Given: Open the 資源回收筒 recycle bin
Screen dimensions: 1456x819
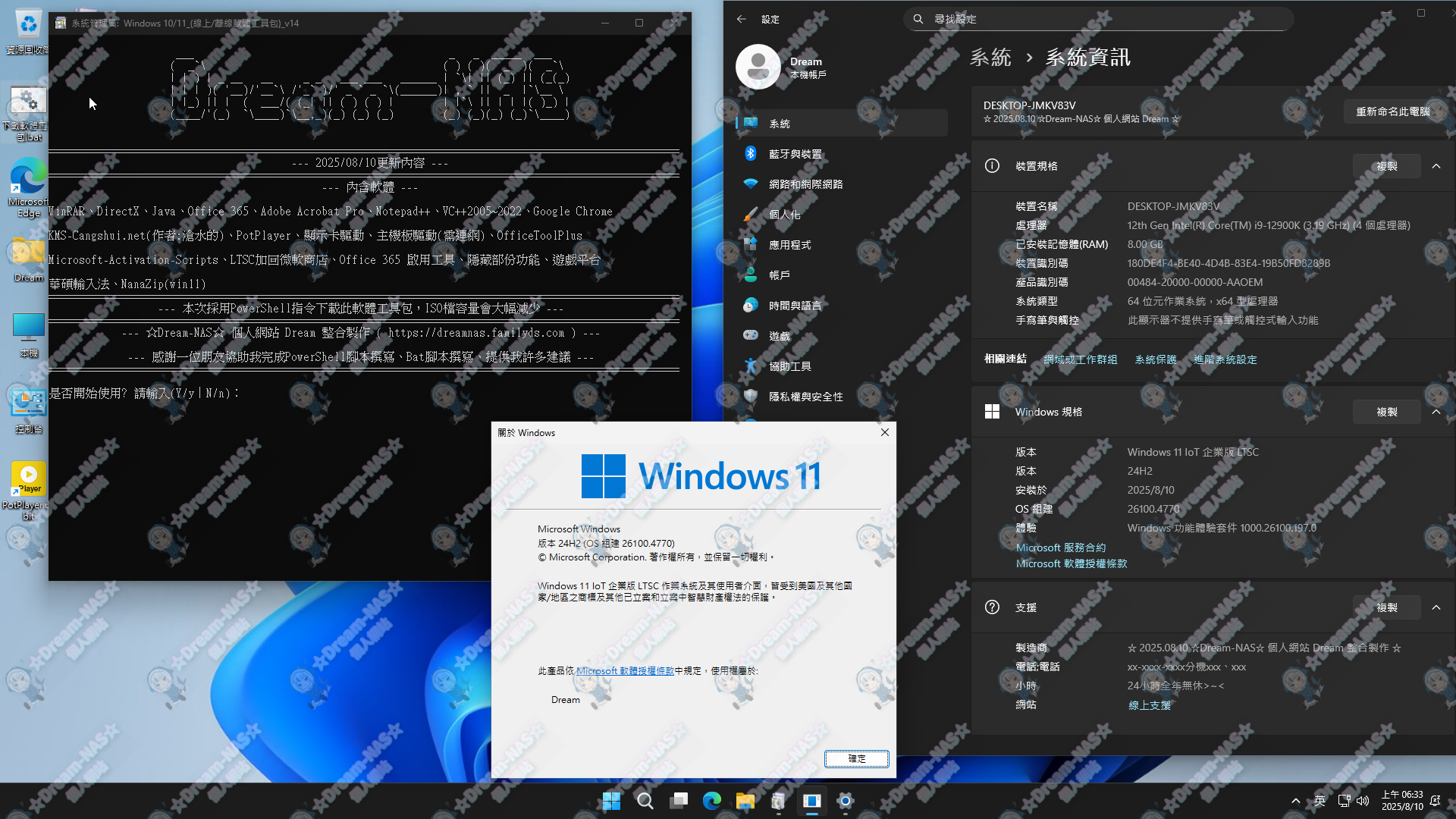Looking at the screenshot, I should click(x=28, y=25).
